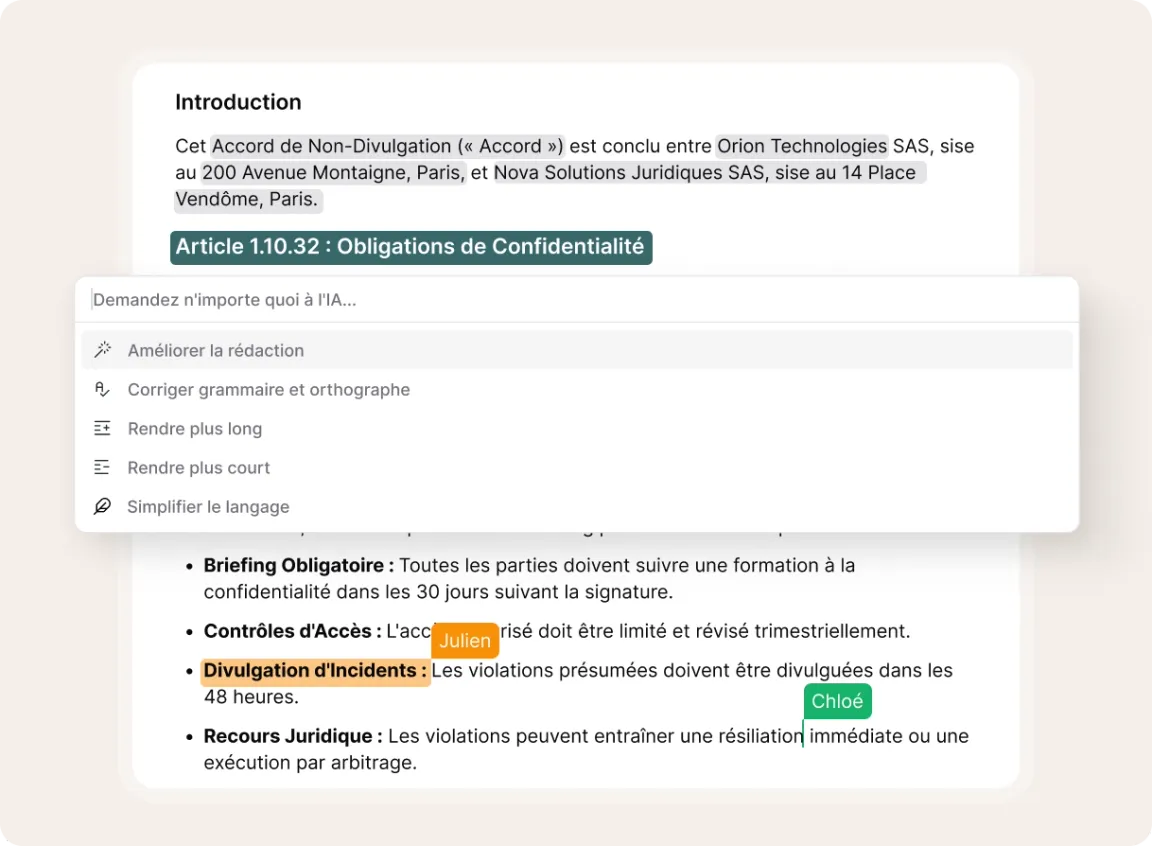Choose Simplifier le langage

pos(208,507)
